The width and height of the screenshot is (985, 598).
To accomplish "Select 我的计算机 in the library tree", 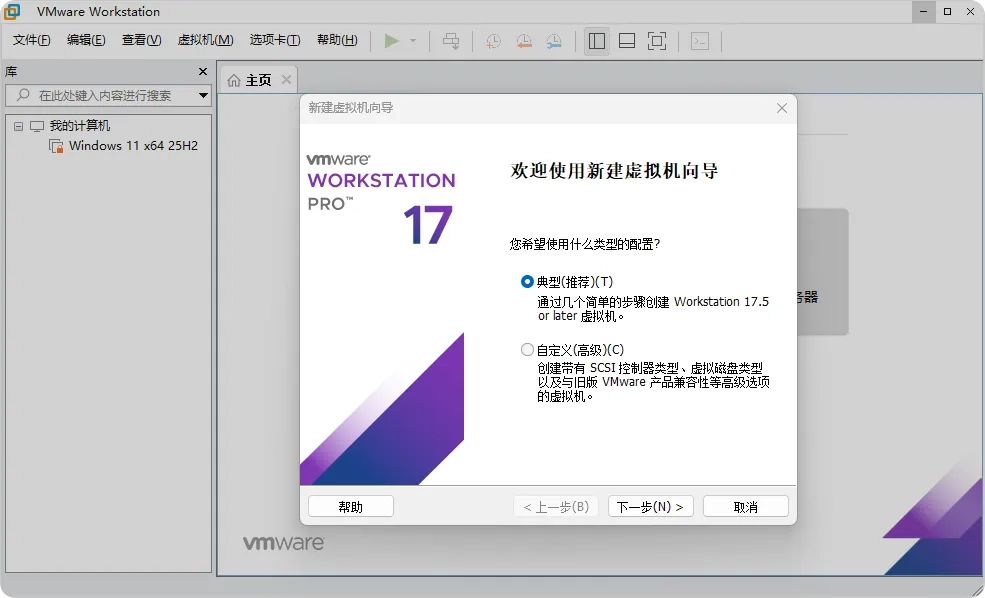I will coord(80,126).
